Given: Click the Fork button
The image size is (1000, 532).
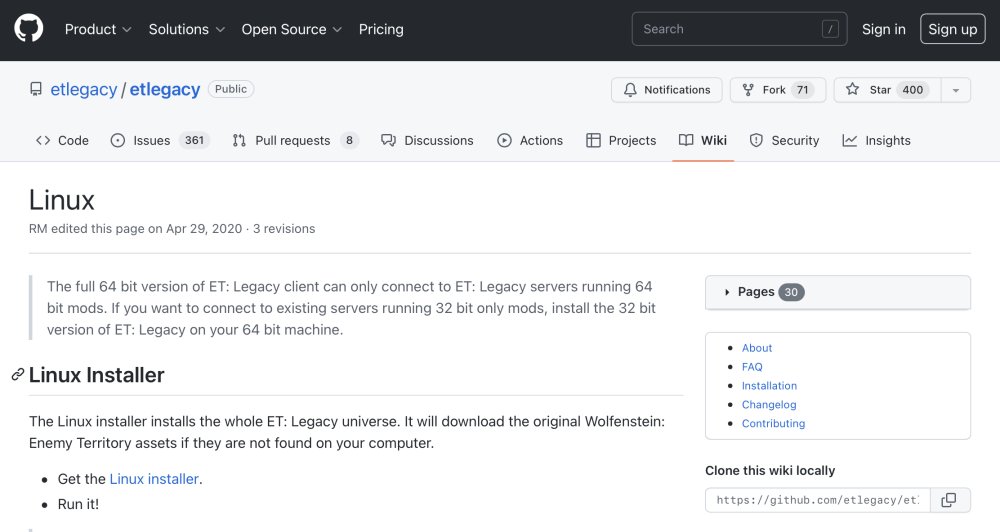Looking at the screenshot, I should click(x=777, y=90).
